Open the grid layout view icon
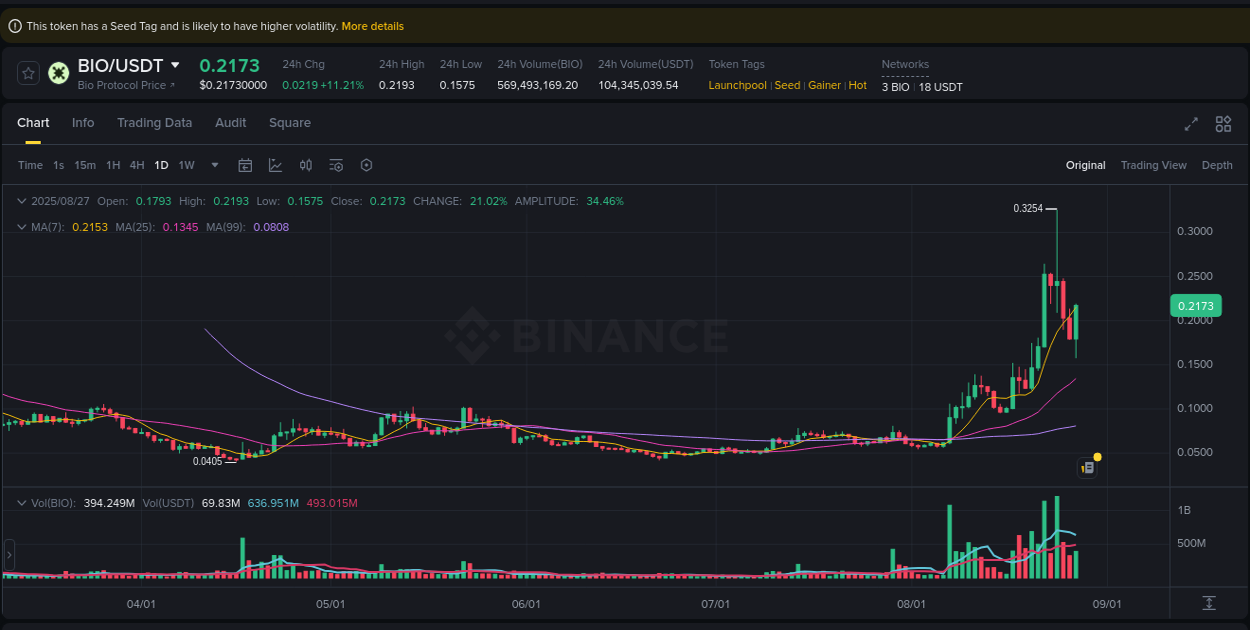Viewport: 1250px width, 630px height. (x=1223, y=124)
